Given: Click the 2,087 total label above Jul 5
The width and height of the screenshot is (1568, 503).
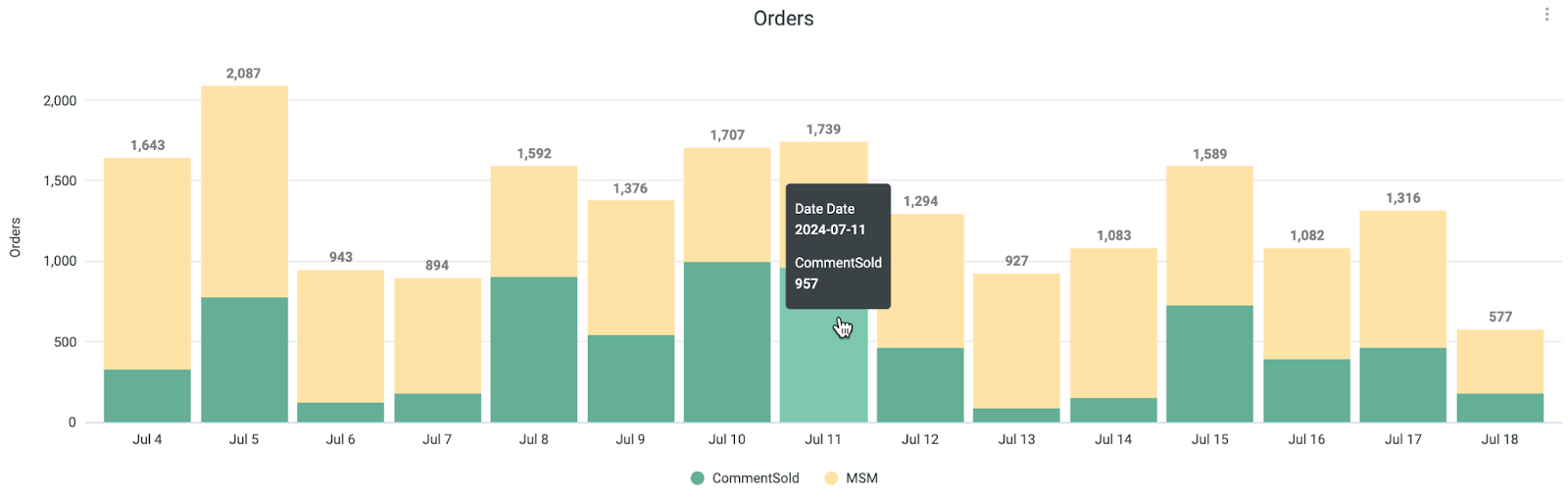Looking at the screenshot, I should (243, 74).
